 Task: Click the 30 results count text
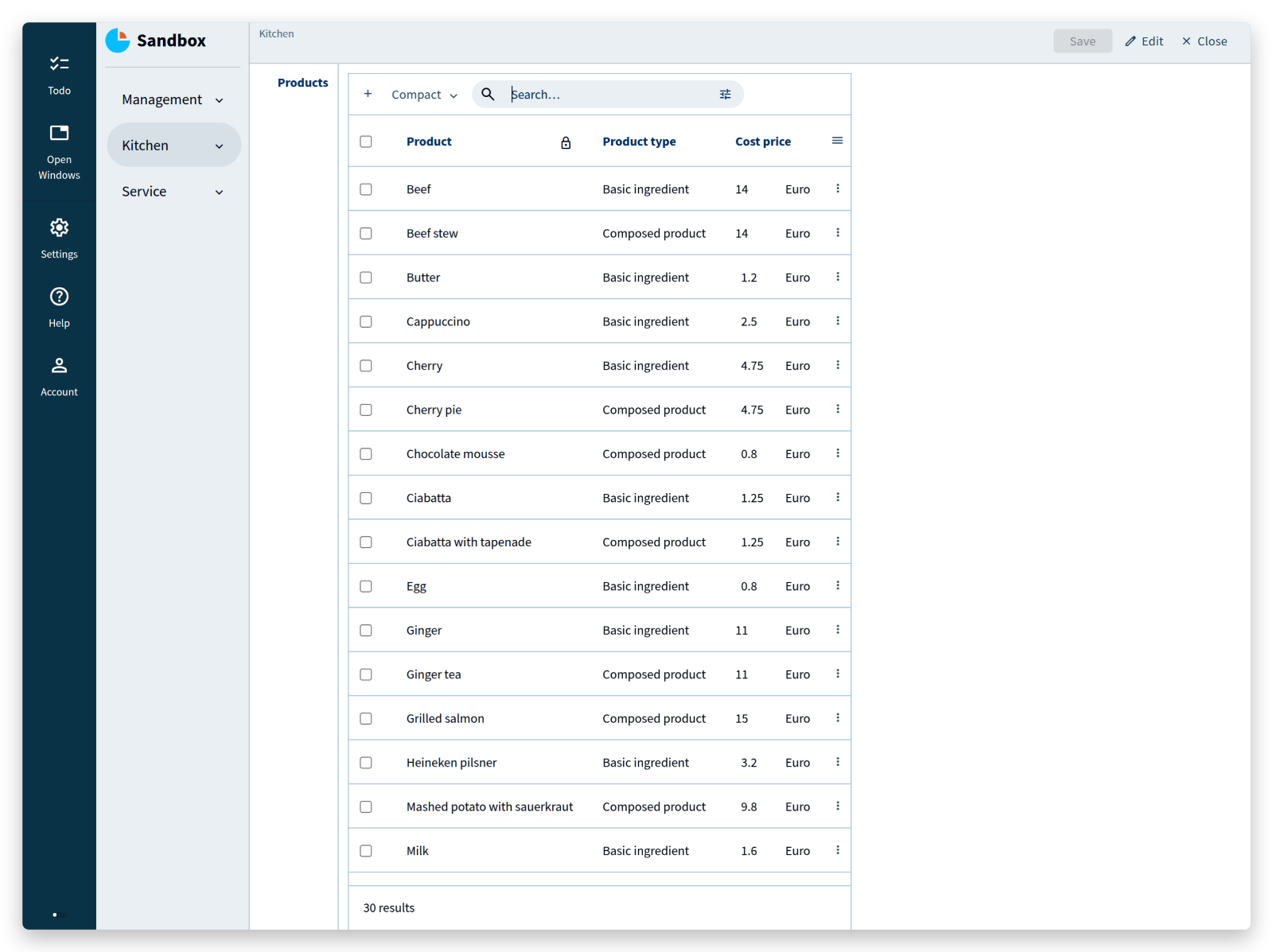pyautogui.click(x=388, y=907)
